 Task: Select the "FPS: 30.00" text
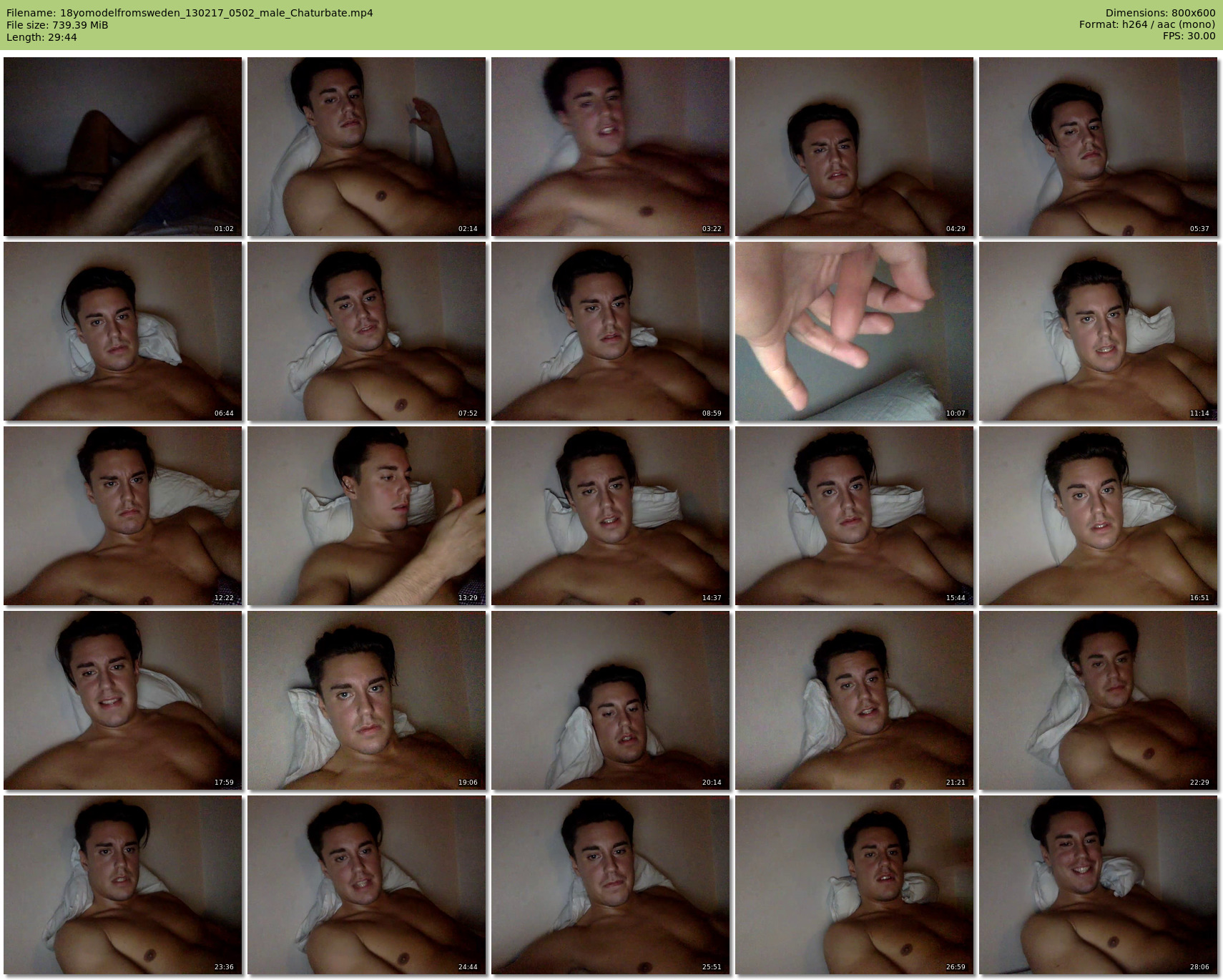pos(1189,36)
